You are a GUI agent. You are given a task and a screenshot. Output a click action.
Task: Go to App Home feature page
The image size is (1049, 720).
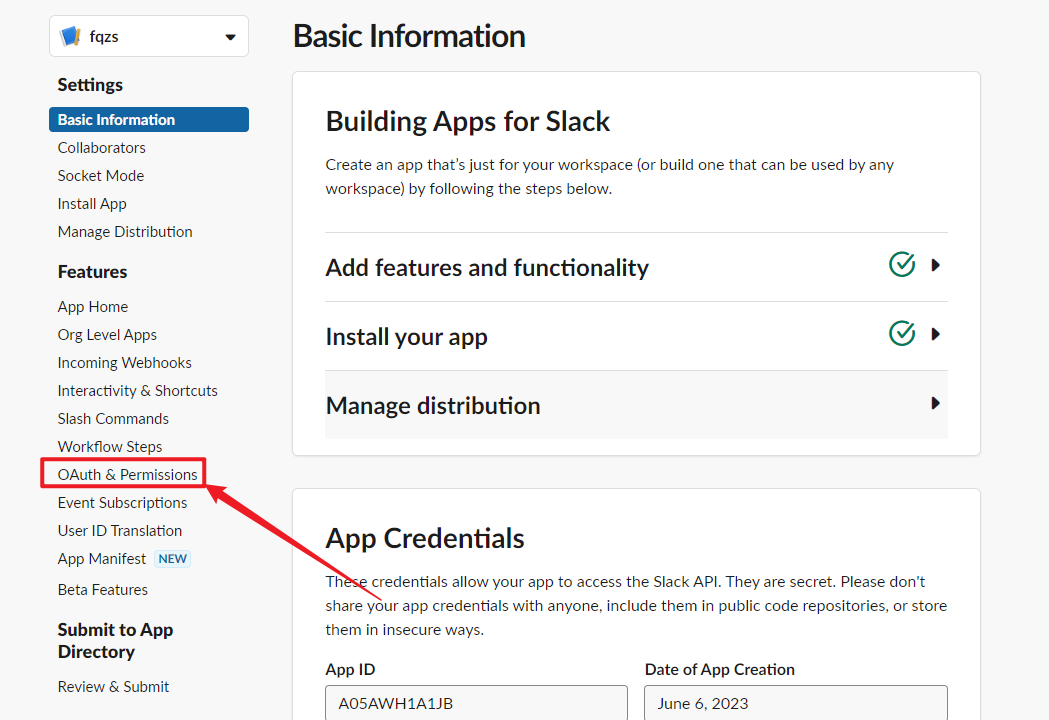(x=92, y=307)
